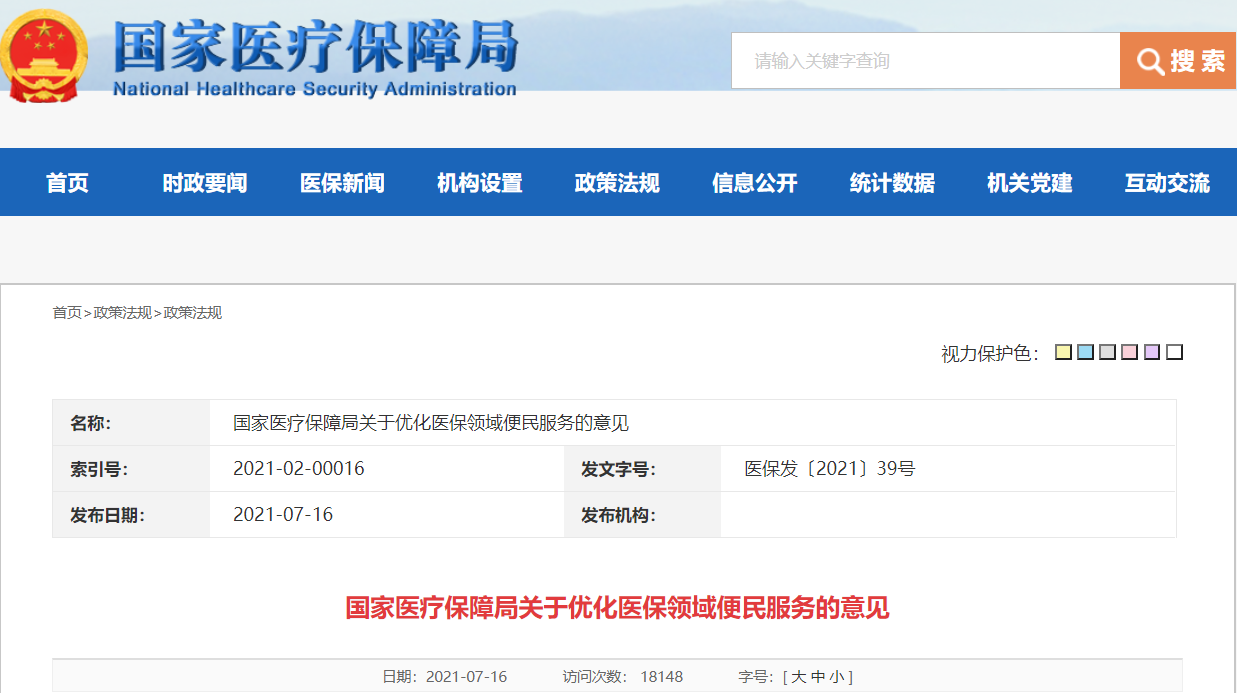This screenshot has height=693, width=1237.
Task: Click the 国家医疗保障局 site title
Action: pos(316,45)
